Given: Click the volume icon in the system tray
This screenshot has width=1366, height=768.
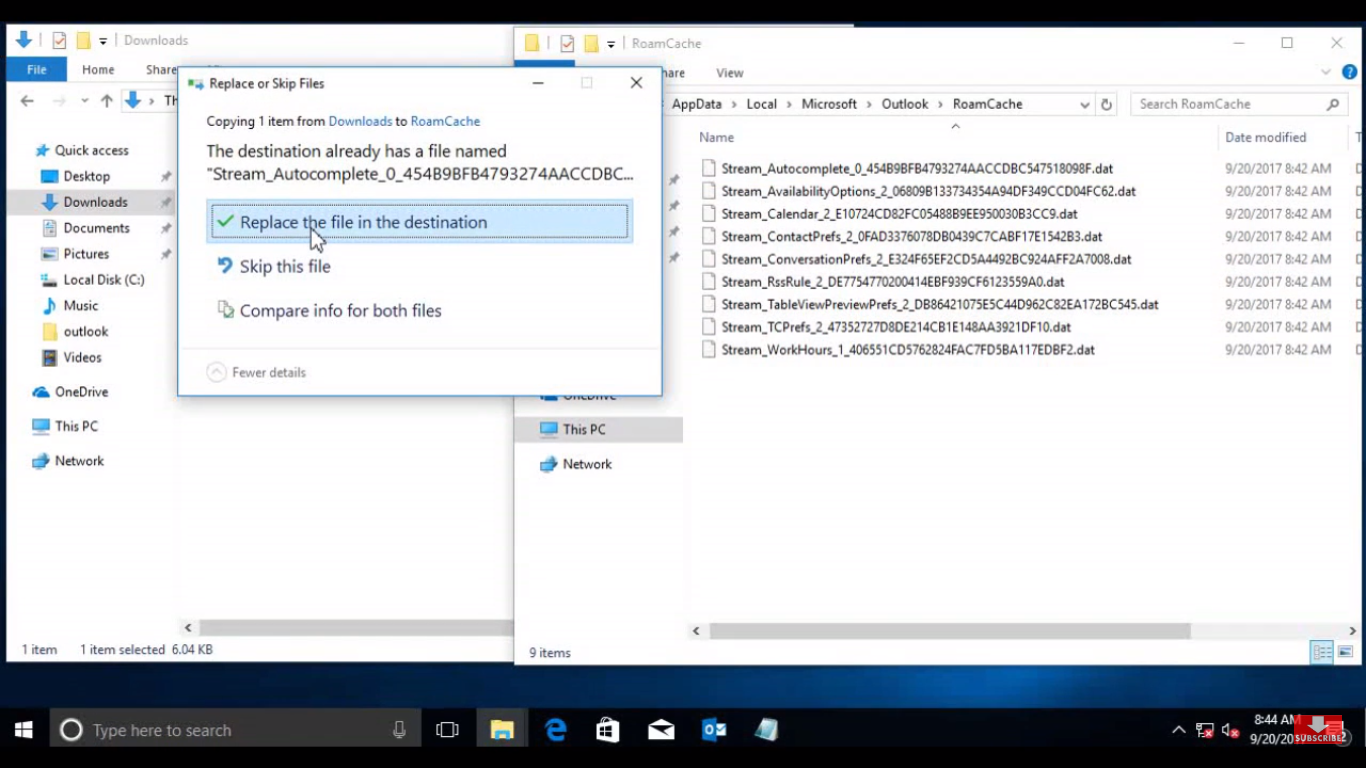Looking at the screenshot, I should point(1229,730).
